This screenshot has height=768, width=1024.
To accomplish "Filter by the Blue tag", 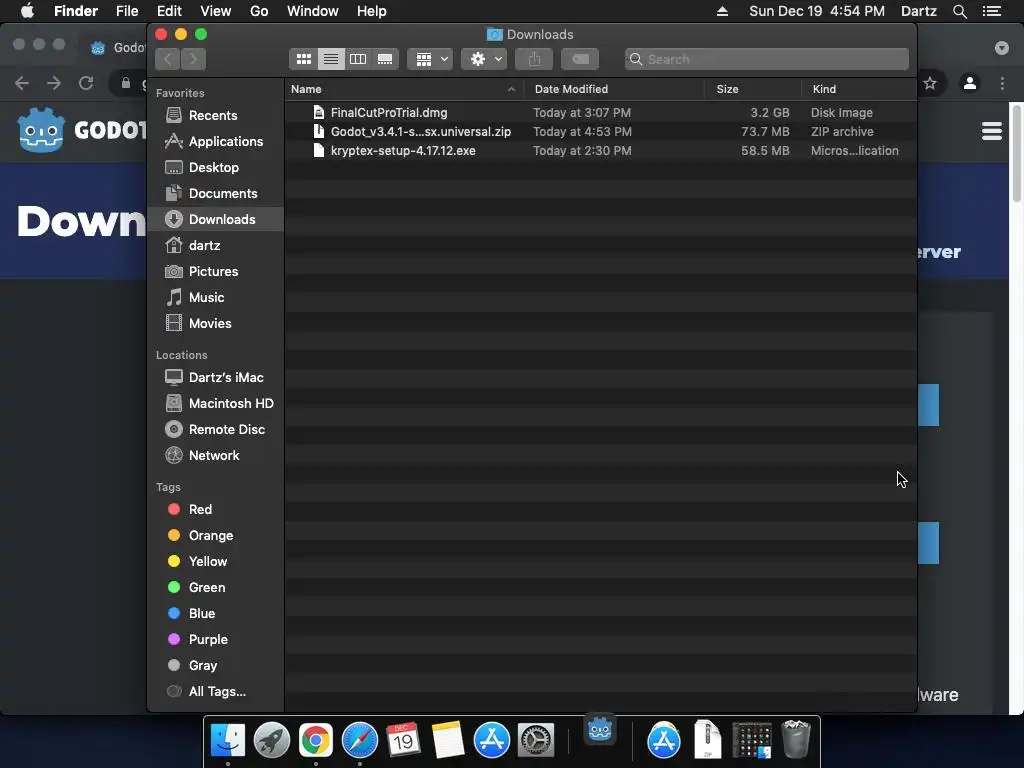I will click(x=215, y=613).
